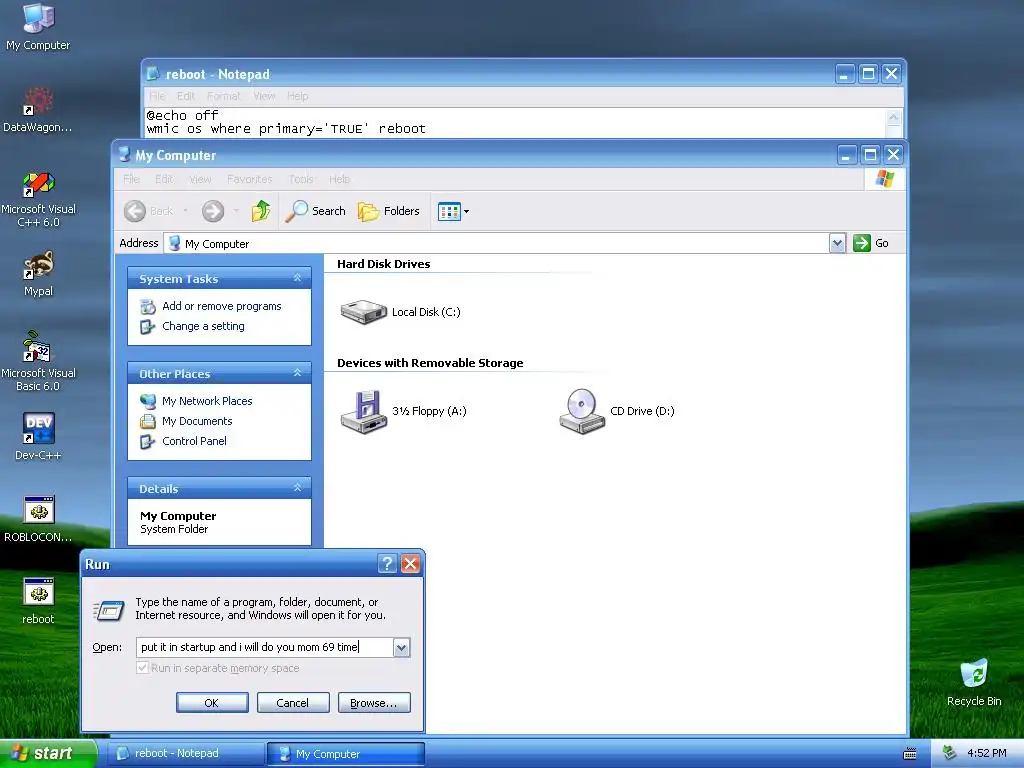Open File menu in My Computer

(x=131, y=179)
